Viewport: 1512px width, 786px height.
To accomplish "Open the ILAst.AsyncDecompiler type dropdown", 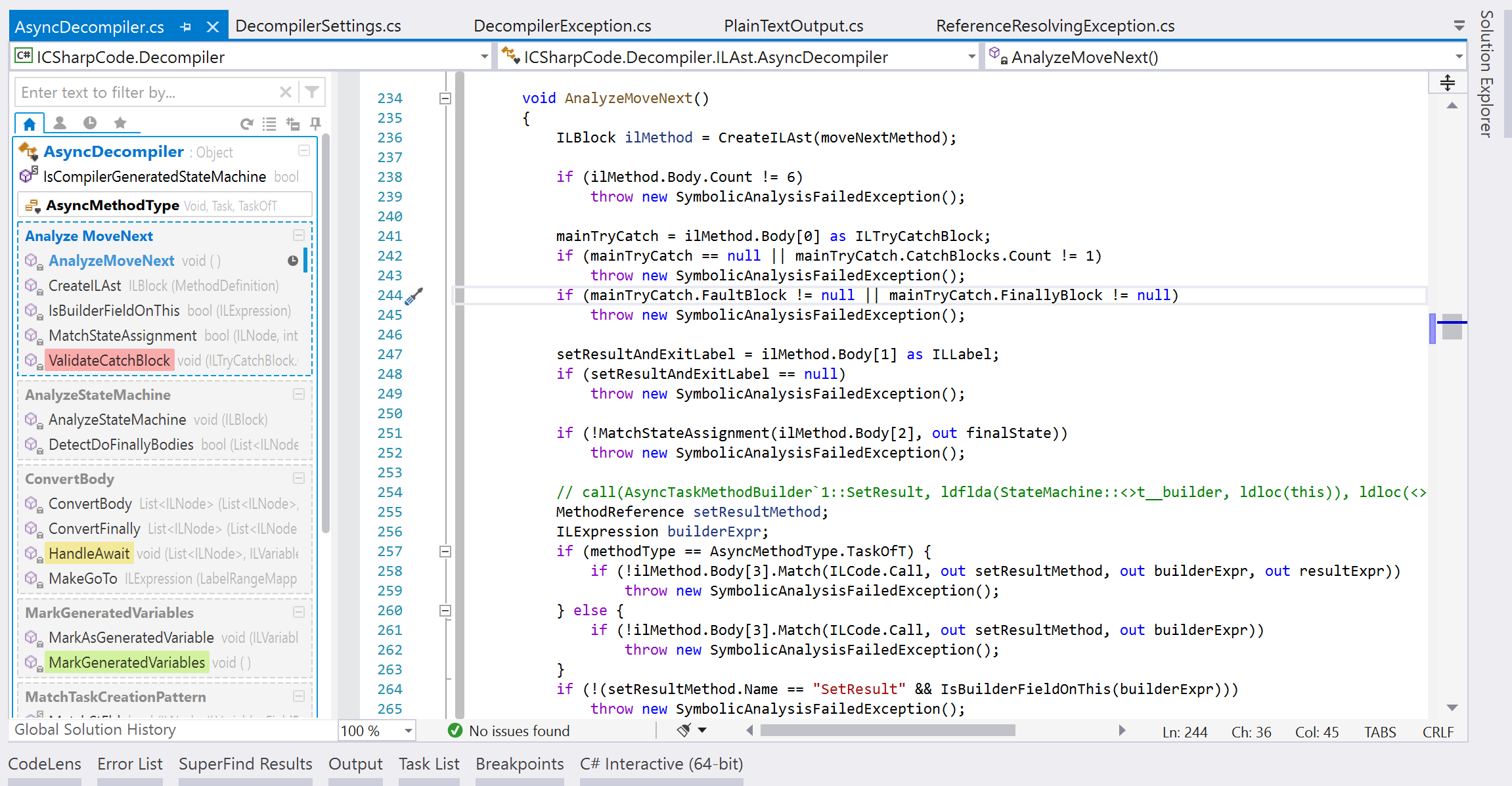I will pyautogui.click(x=971, y=57).
